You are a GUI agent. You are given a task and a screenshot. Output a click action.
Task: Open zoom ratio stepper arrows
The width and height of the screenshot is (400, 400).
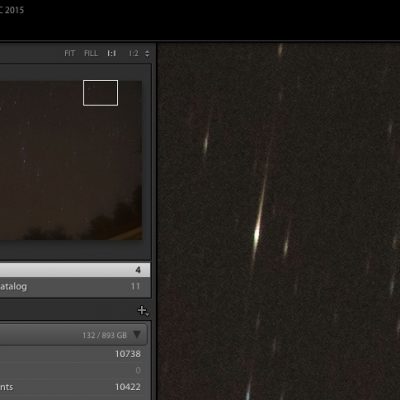(x=147, y=53)
